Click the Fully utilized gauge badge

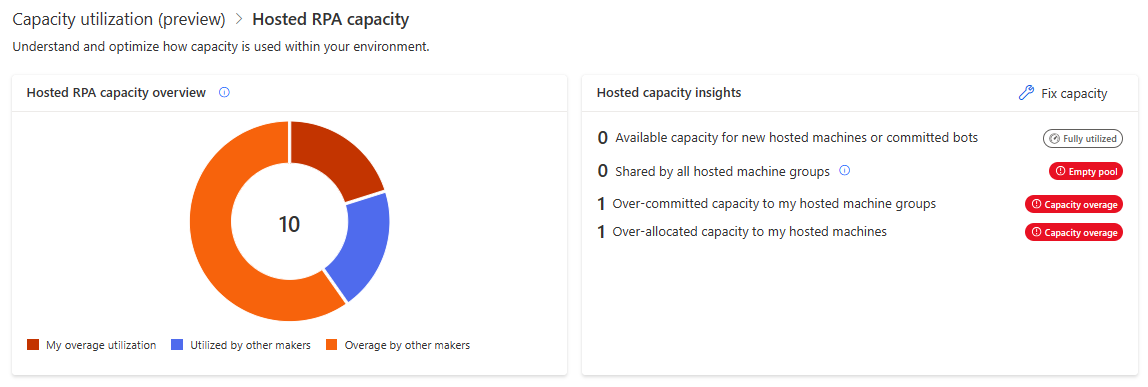click(x=1083, y=138)
